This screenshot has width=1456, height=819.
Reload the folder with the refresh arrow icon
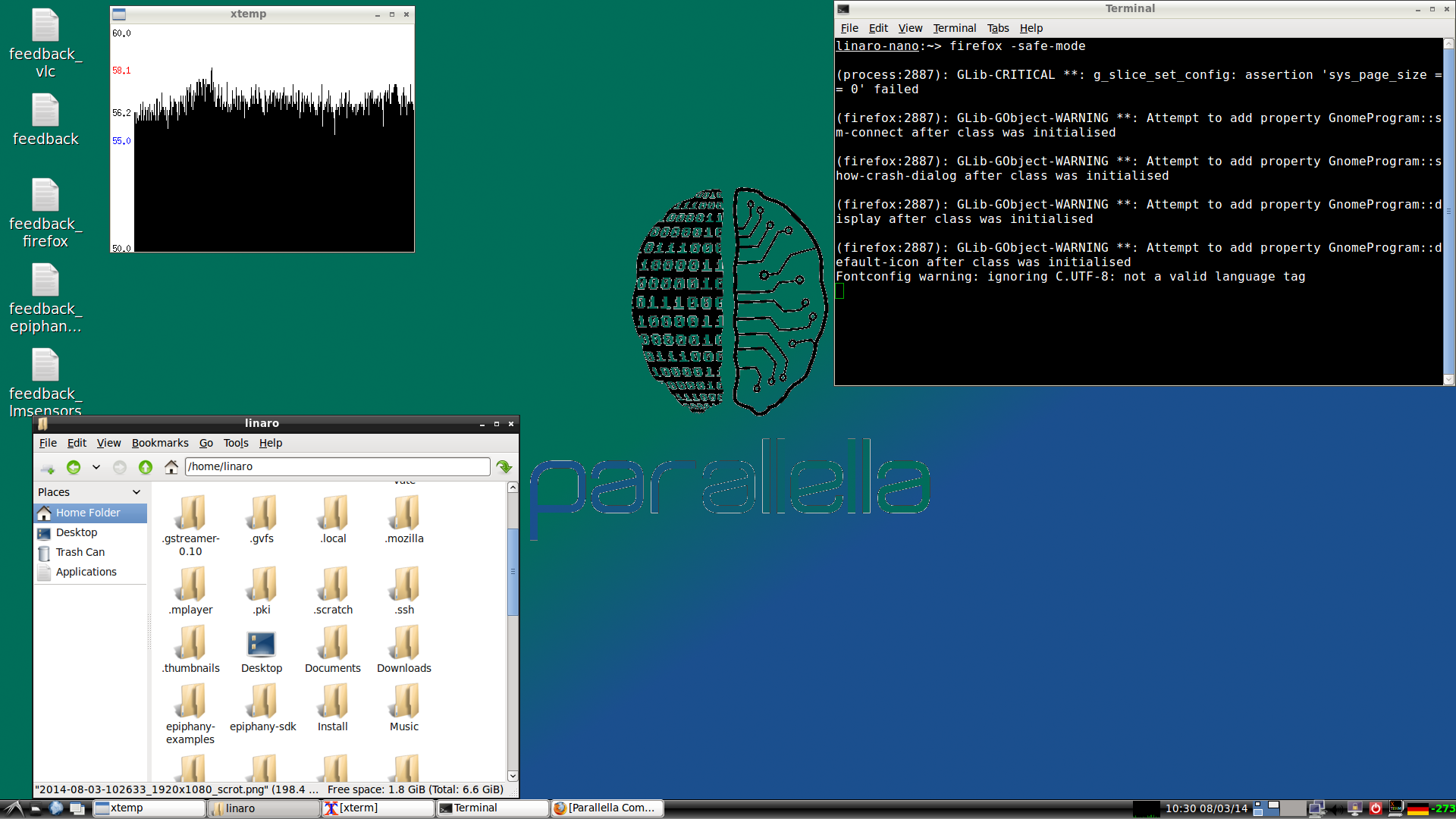pos(504,467)
